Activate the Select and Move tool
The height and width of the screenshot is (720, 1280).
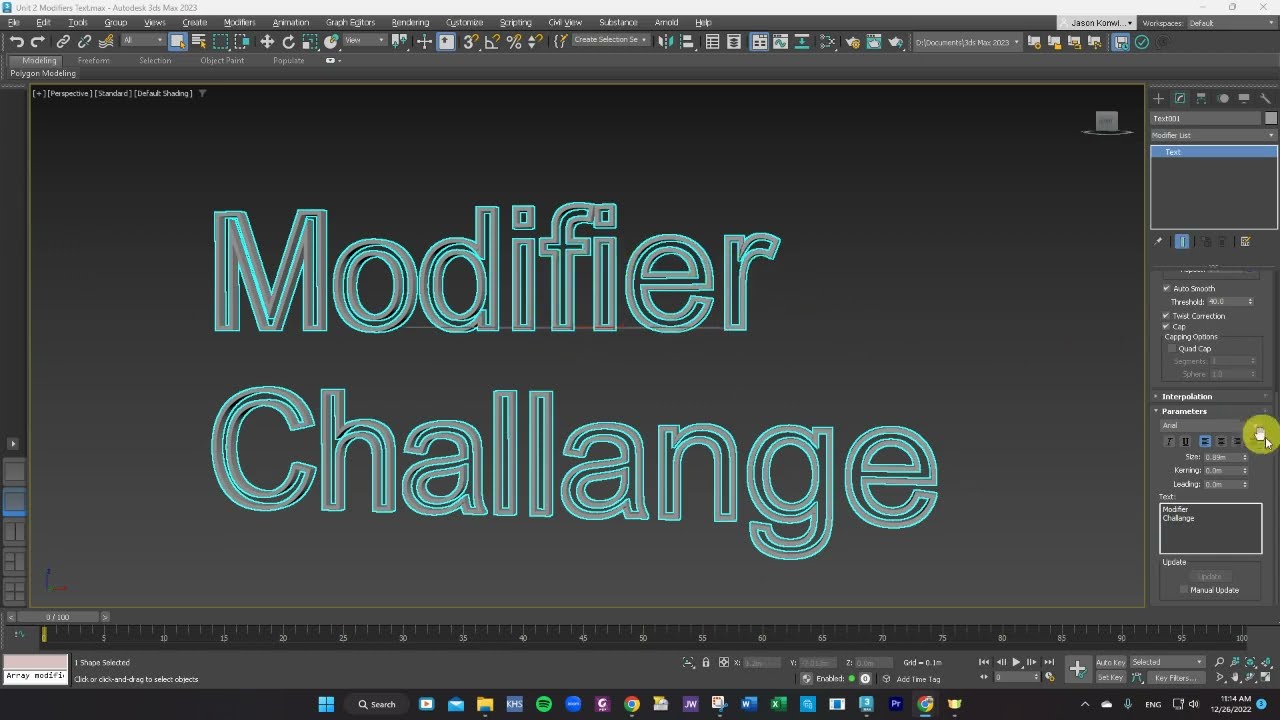pos(267,41)
